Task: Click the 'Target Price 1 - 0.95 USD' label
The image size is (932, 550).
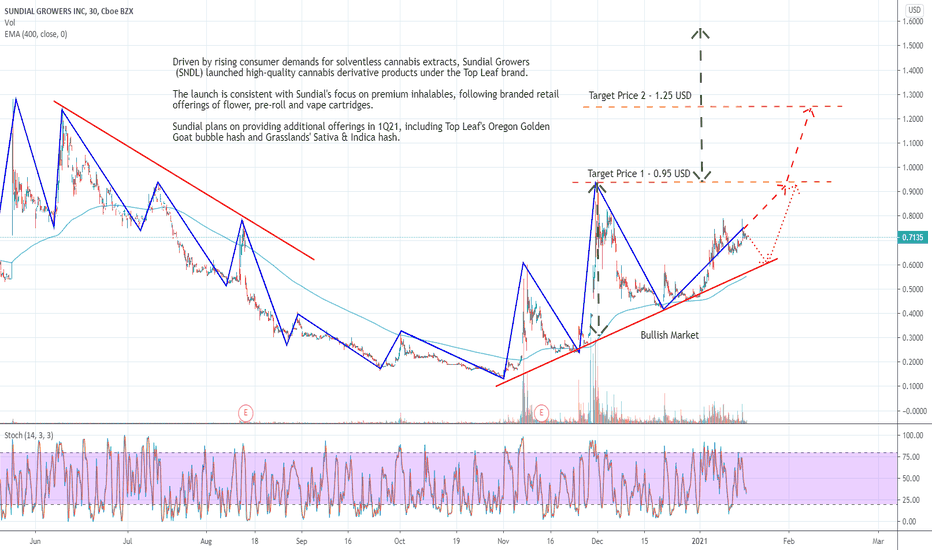Action: 639,174
